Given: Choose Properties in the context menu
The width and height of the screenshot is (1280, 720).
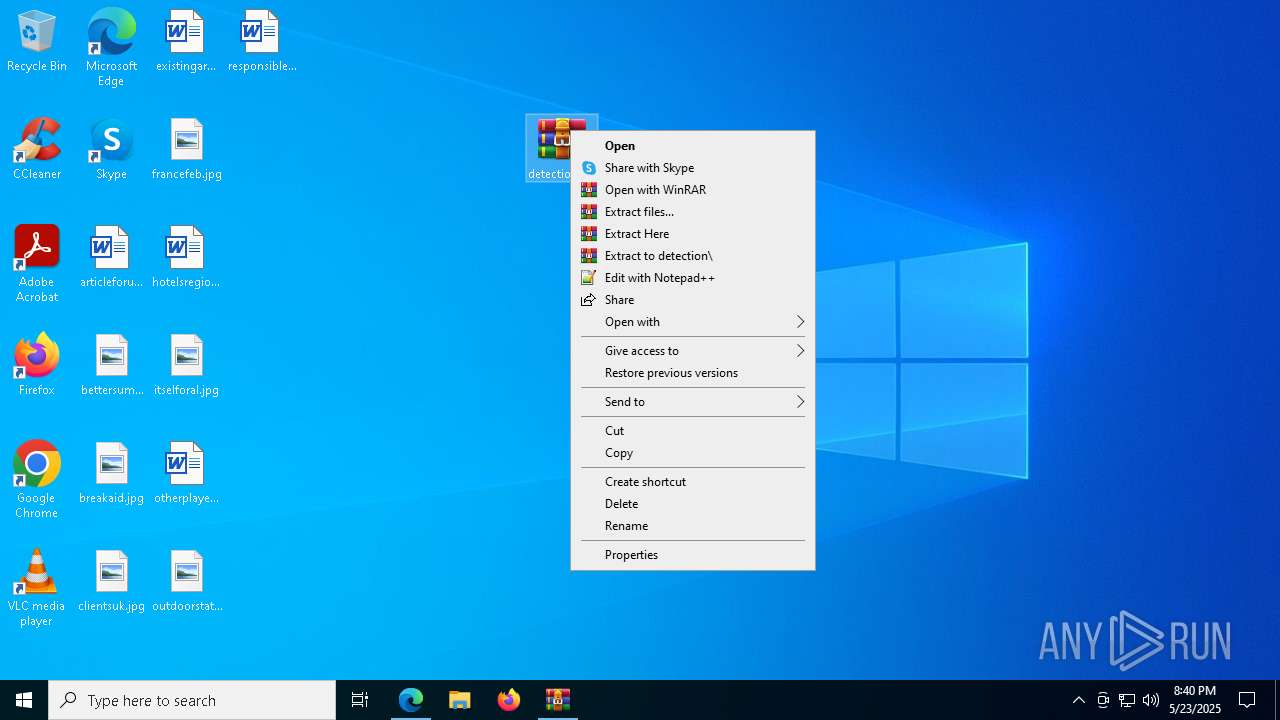Looking at the screenshot, I should [x=693, y=555].
